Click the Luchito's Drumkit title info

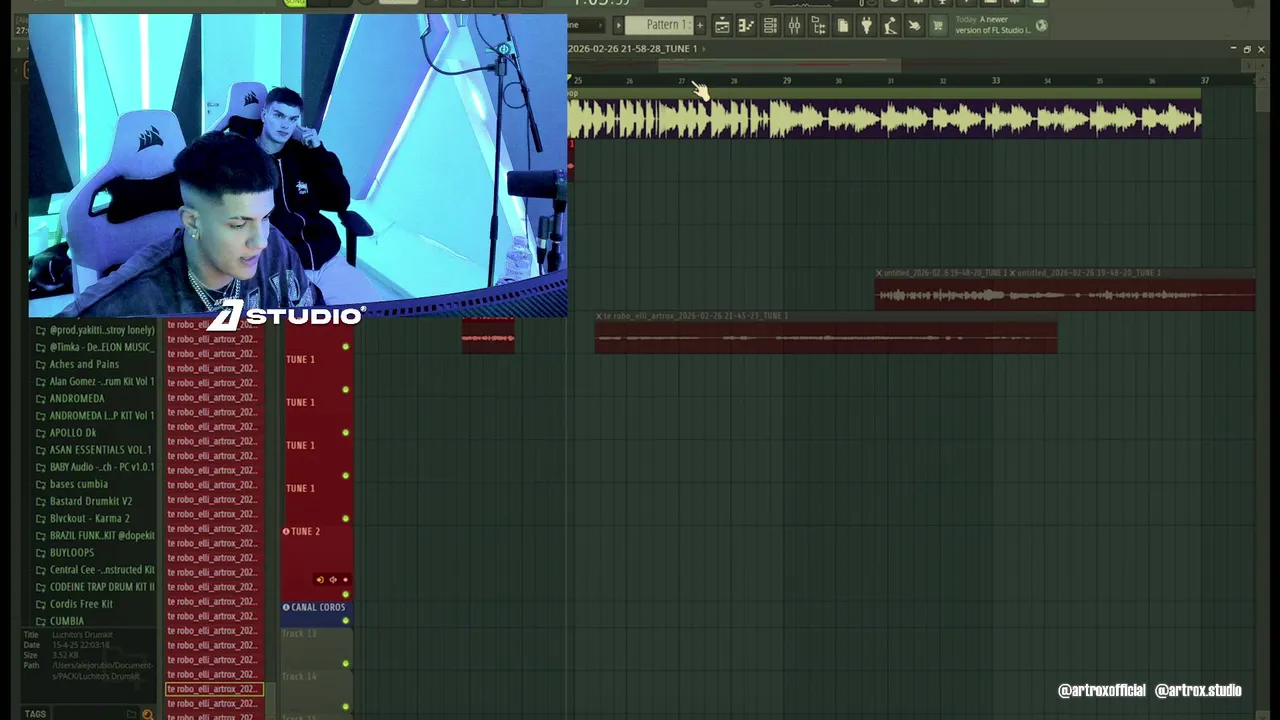click(x=84, y=635)
